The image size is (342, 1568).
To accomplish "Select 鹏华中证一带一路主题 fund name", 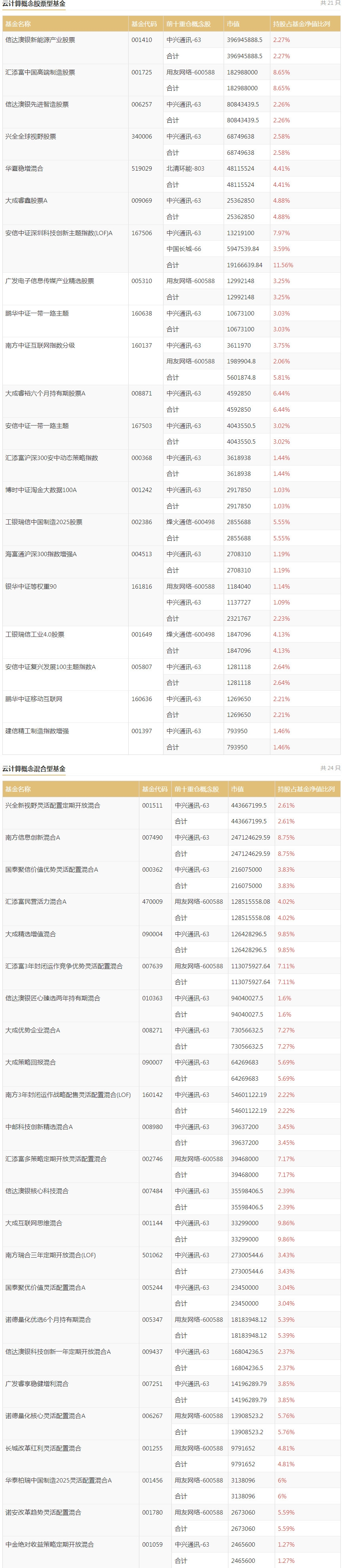I will tap(37, 314).
